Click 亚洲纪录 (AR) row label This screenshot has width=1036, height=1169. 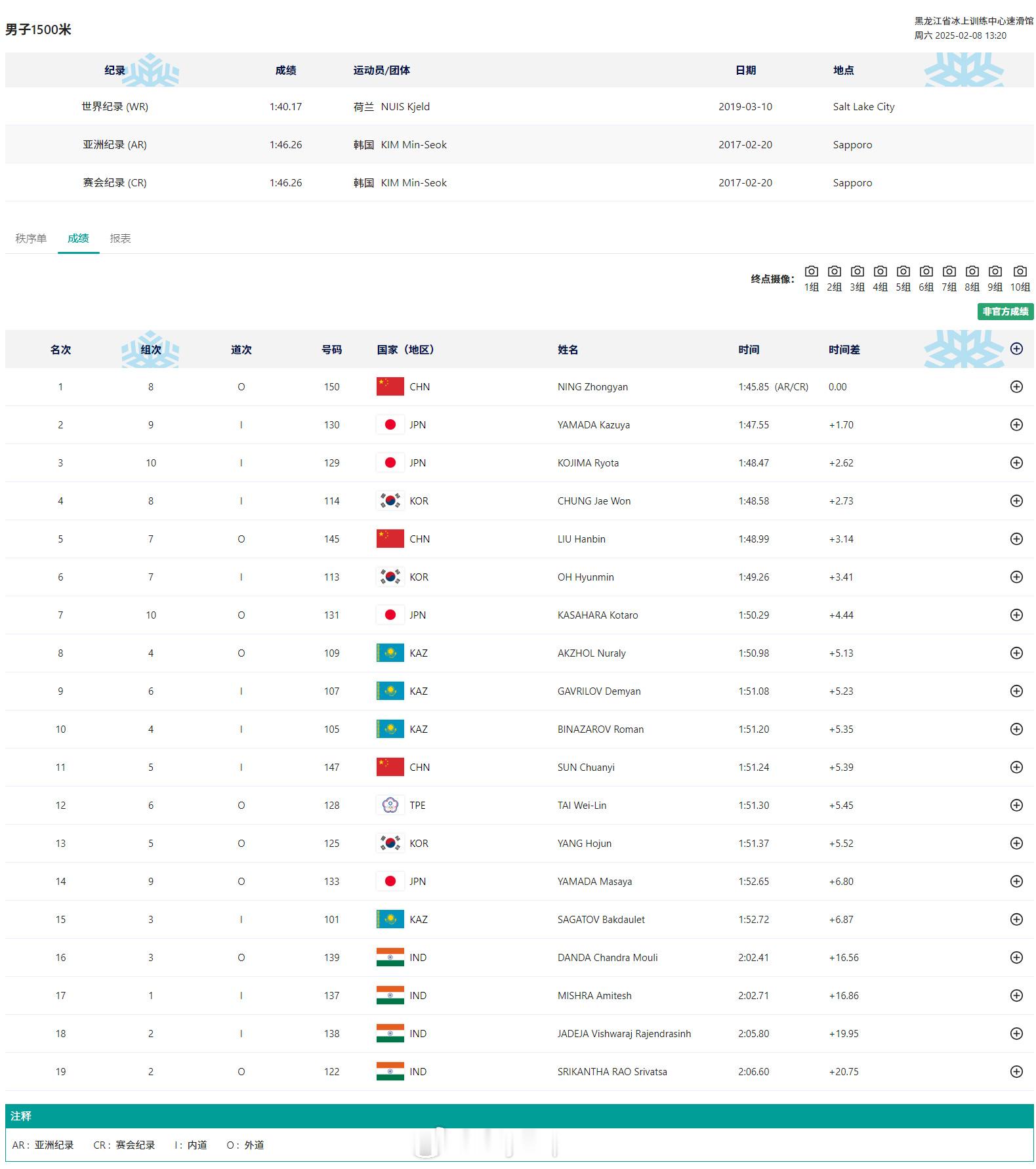[115, 145]
